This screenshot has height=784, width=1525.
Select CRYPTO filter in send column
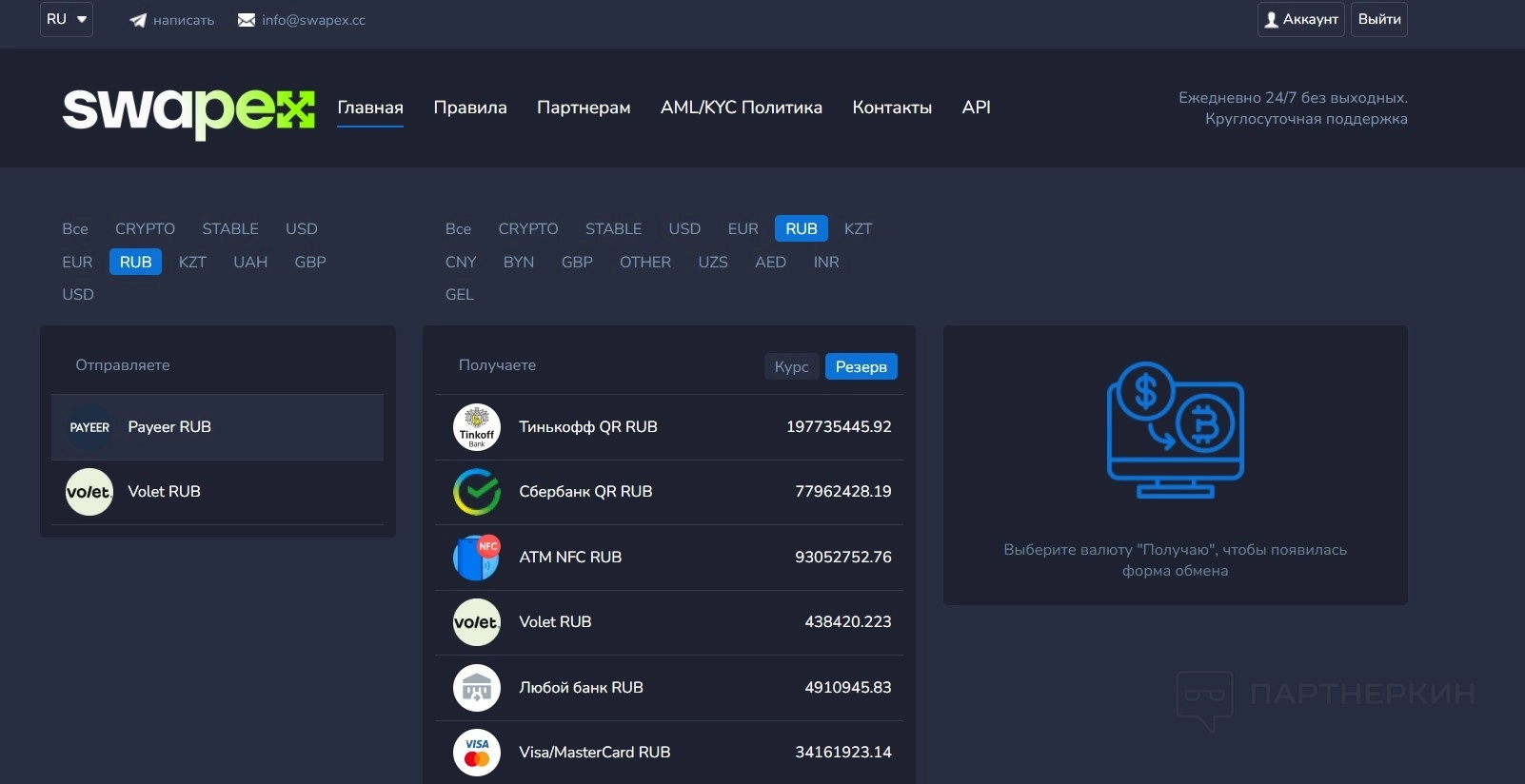pos(145,228)
